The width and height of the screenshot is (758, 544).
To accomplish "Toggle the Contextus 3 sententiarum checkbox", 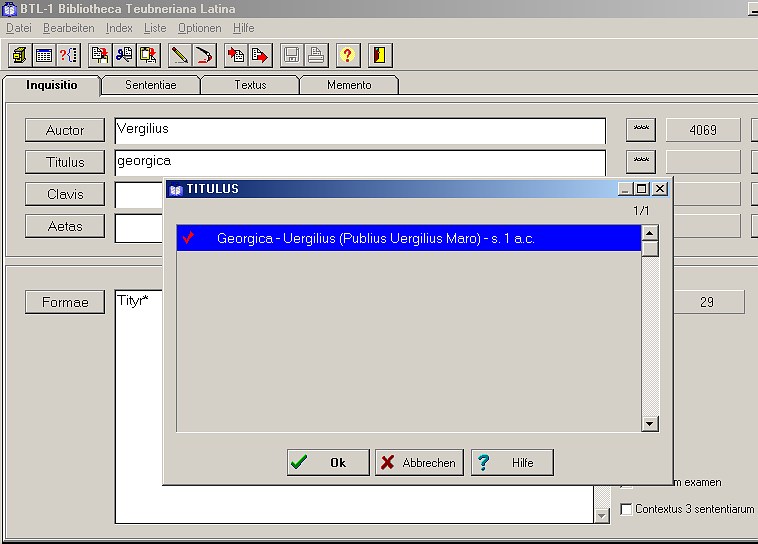I will coord(626,509).
